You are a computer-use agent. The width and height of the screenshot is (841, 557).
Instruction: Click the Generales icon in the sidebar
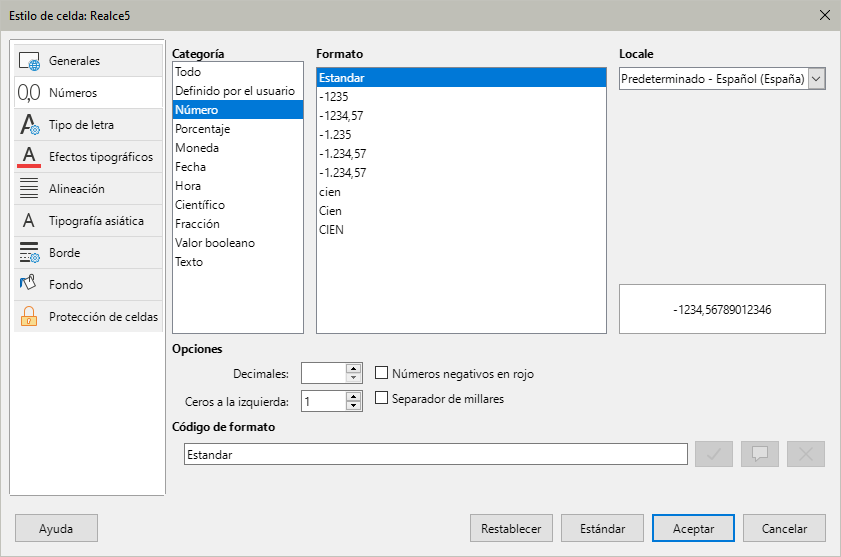pyautogui.click(x=30, y=61)
